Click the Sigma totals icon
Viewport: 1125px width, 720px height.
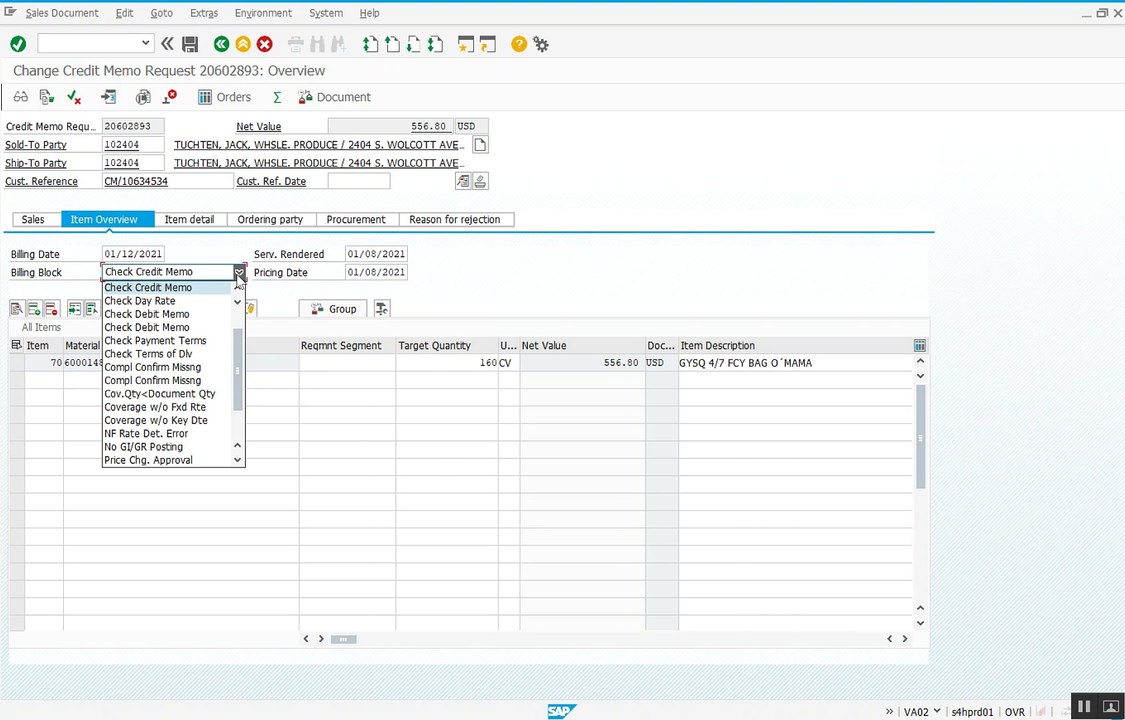tap(277, 97)
